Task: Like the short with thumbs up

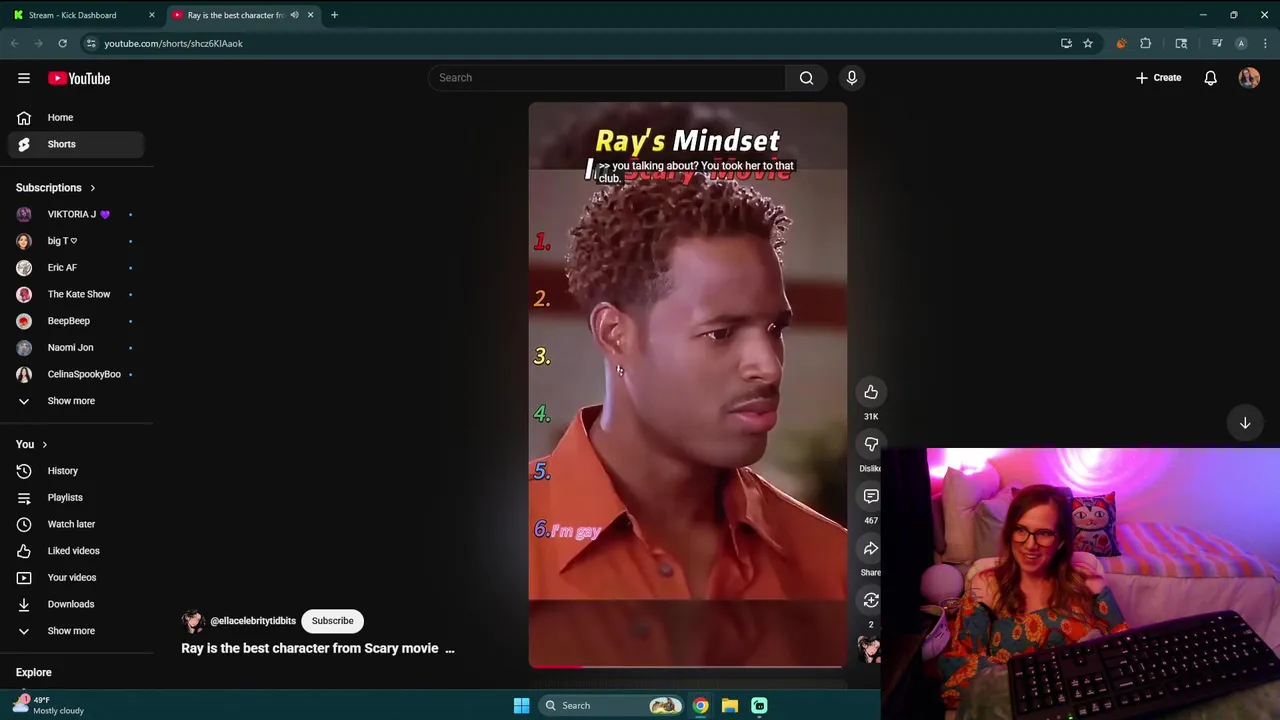Action: click(x=871, y=392)
